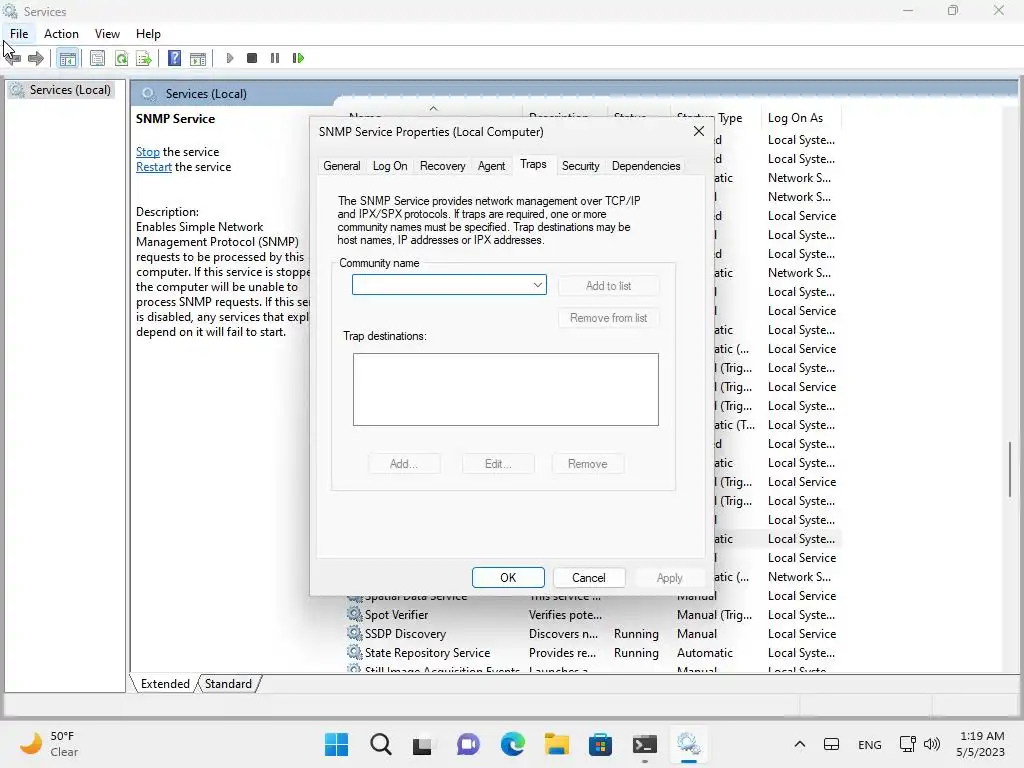The image size is (1024, 768).
Task: Open the Properties toolbar icon
Action: point(97,58)
